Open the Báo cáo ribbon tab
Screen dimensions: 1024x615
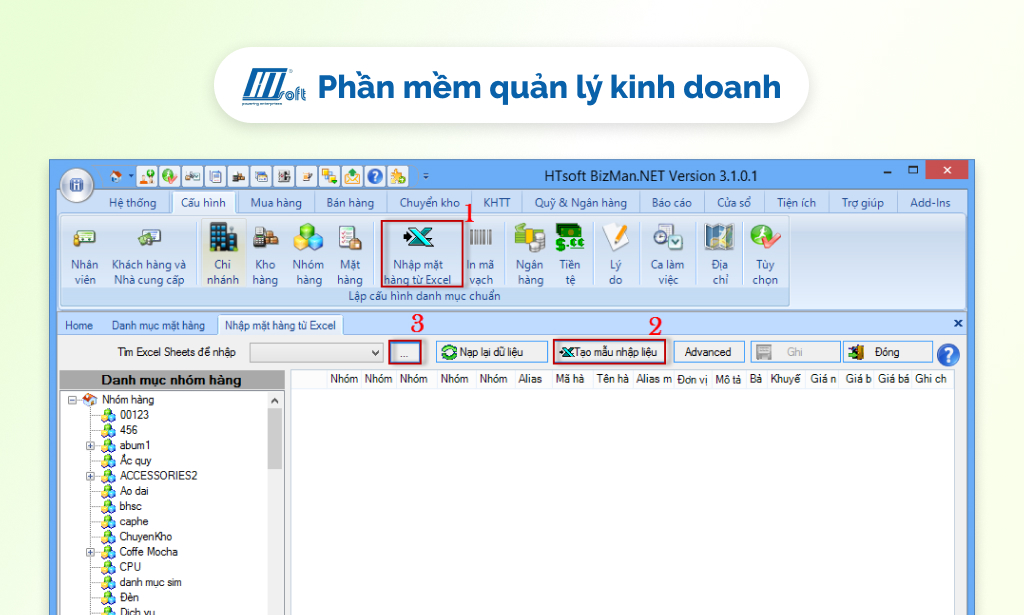(671, 203)
